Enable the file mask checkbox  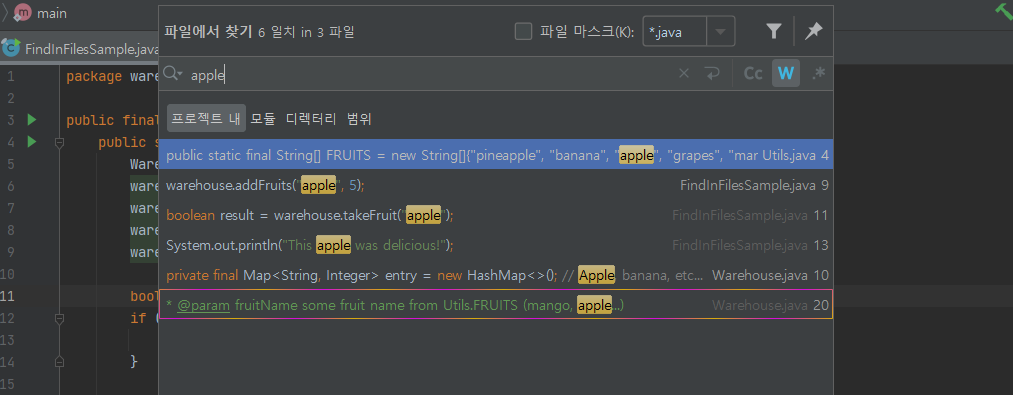(523, 31)
